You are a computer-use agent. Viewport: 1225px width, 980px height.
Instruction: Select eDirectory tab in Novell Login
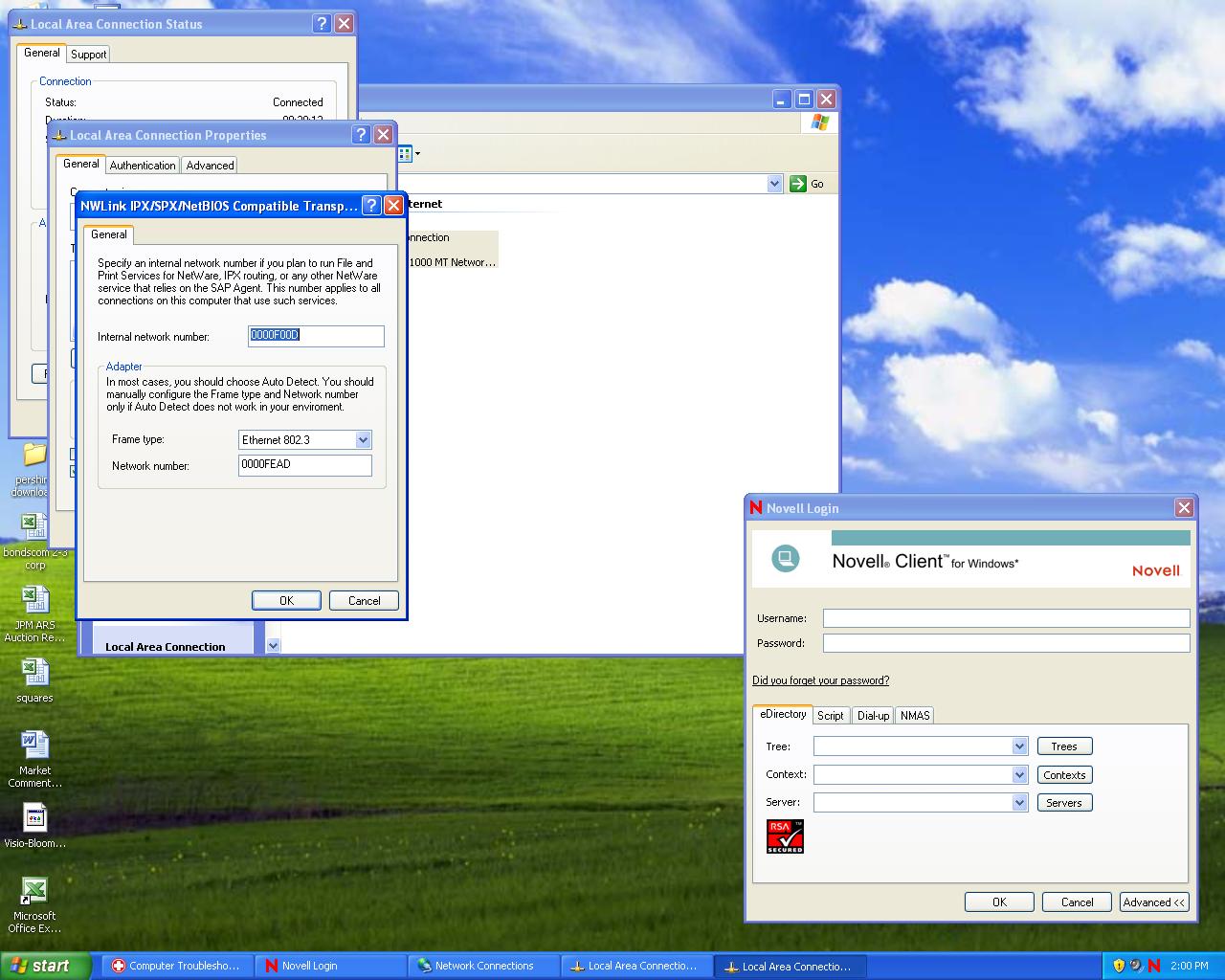click(x=783, y=714)
